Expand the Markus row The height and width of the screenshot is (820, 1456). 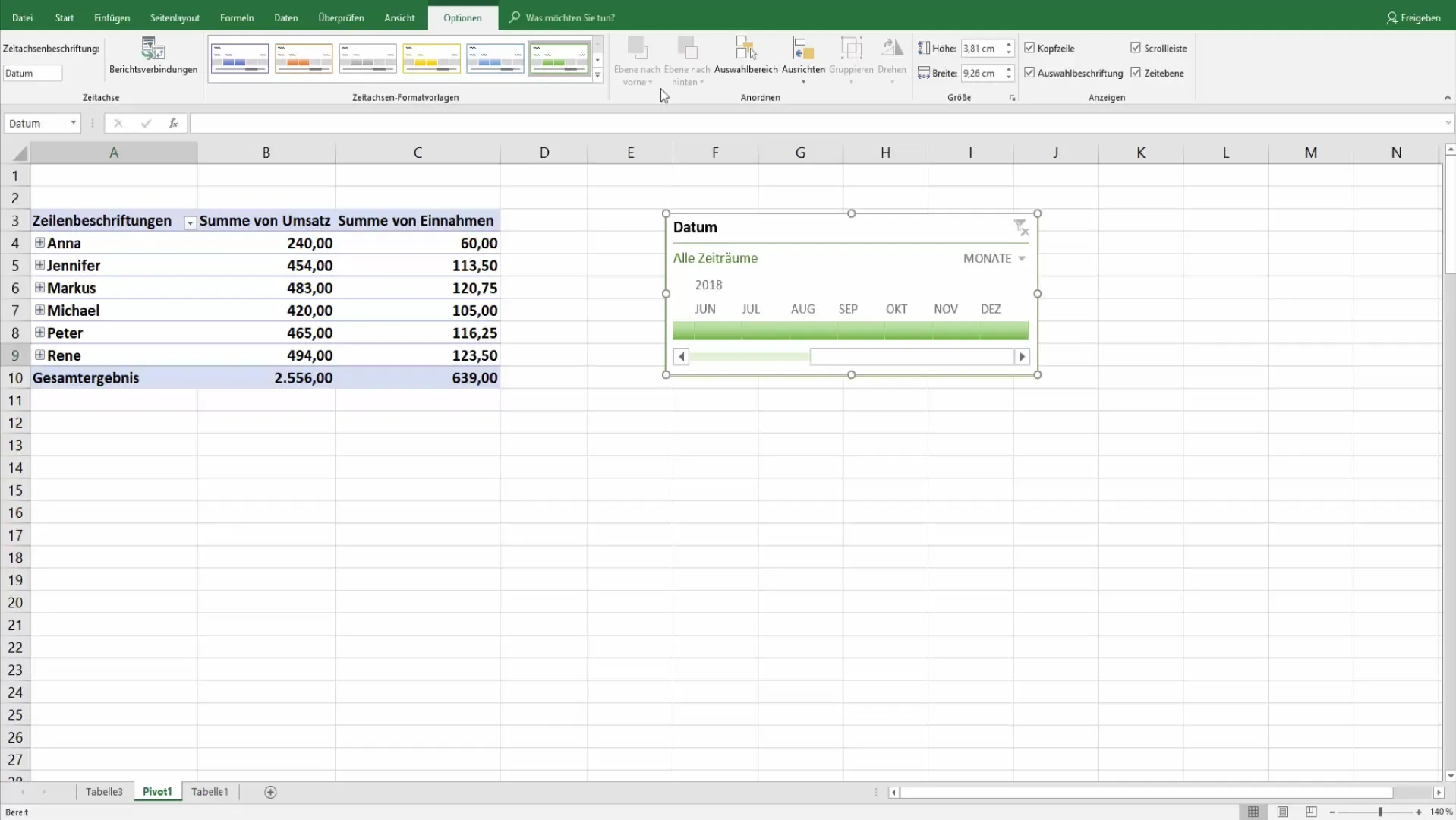(x=39, y=288)
